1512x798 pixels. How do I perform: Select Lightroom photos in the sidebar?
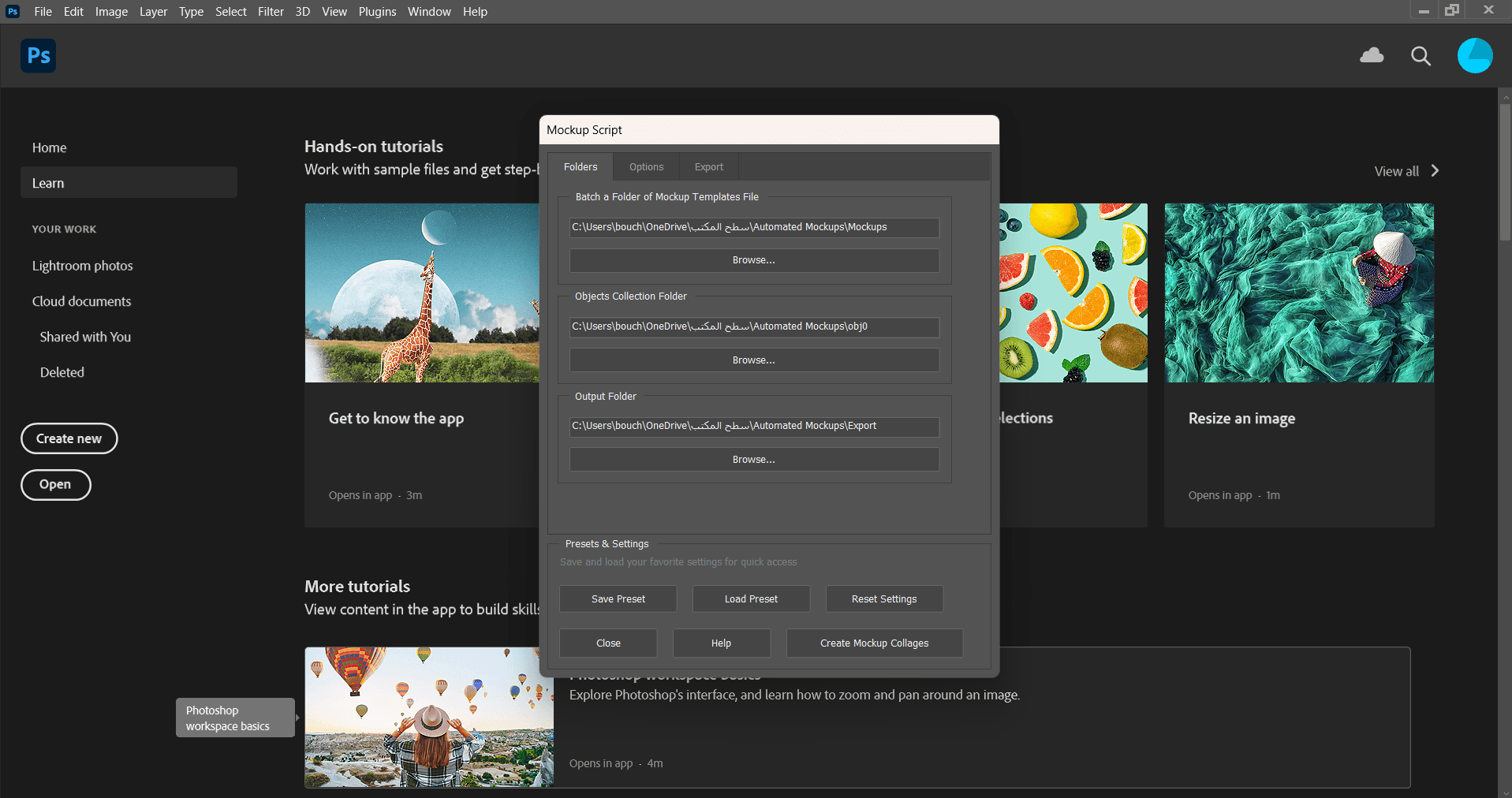tap(82, 266)
